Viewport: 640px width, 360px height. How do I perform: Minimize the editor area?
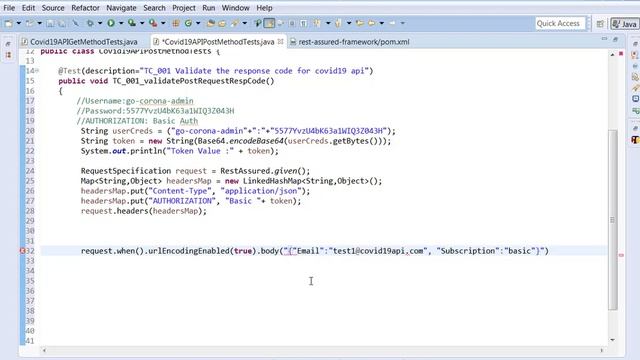[604, 39]
